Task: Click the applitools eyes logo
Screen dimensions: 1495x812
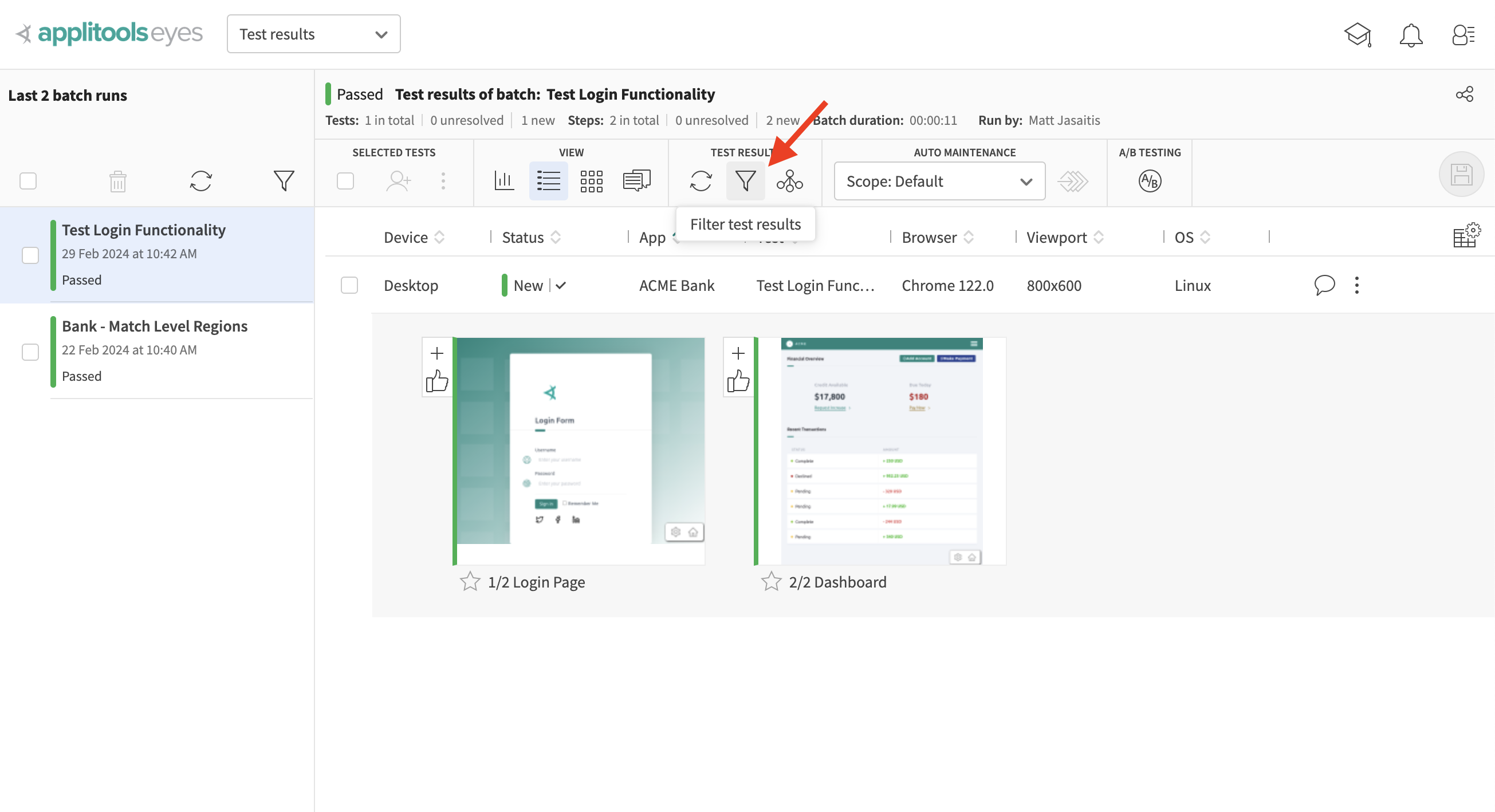Action: (x=108, y=34)
